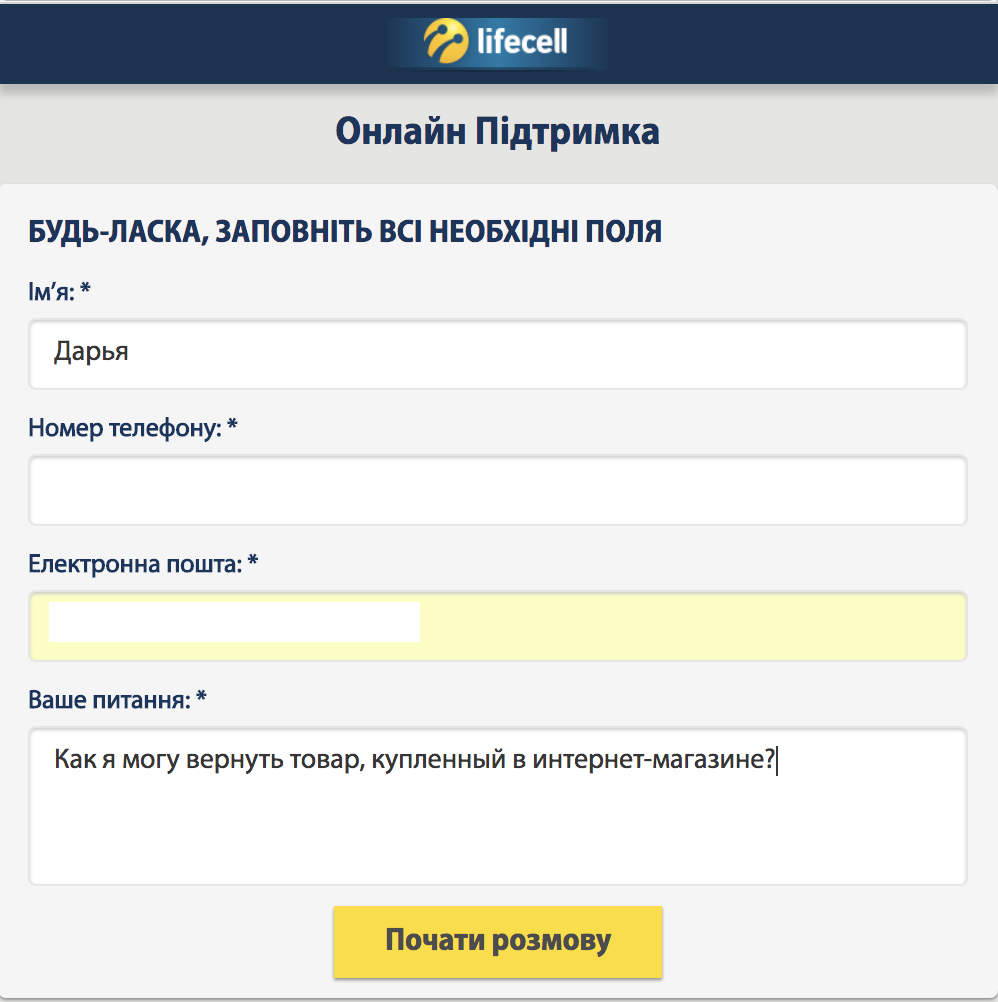Click the required asterisk beside Ім'я
Image resolution: width=998 pixels, height=1002 pixels.
[x=86, y=290]
